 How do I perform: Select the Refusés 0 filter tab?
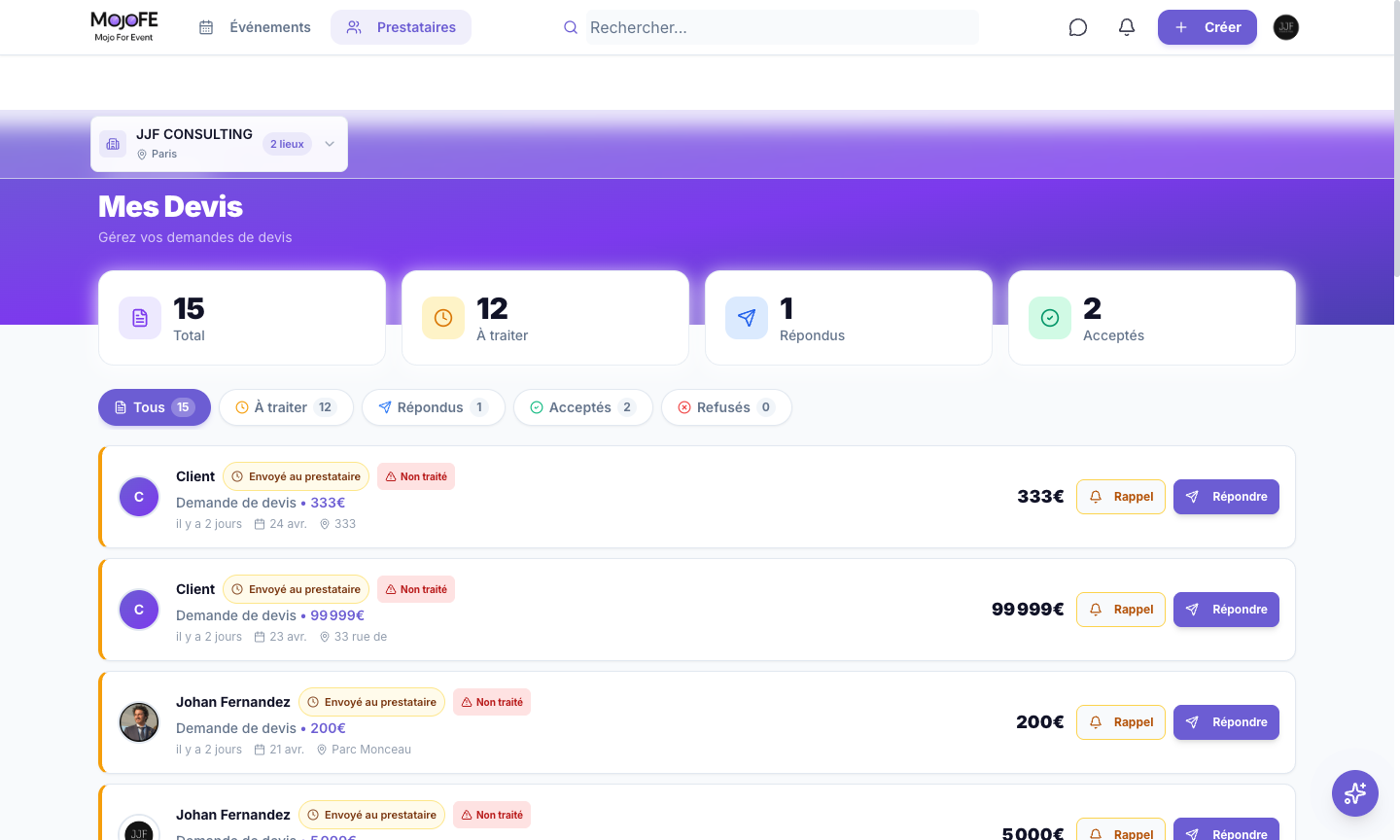click(726, 407)
